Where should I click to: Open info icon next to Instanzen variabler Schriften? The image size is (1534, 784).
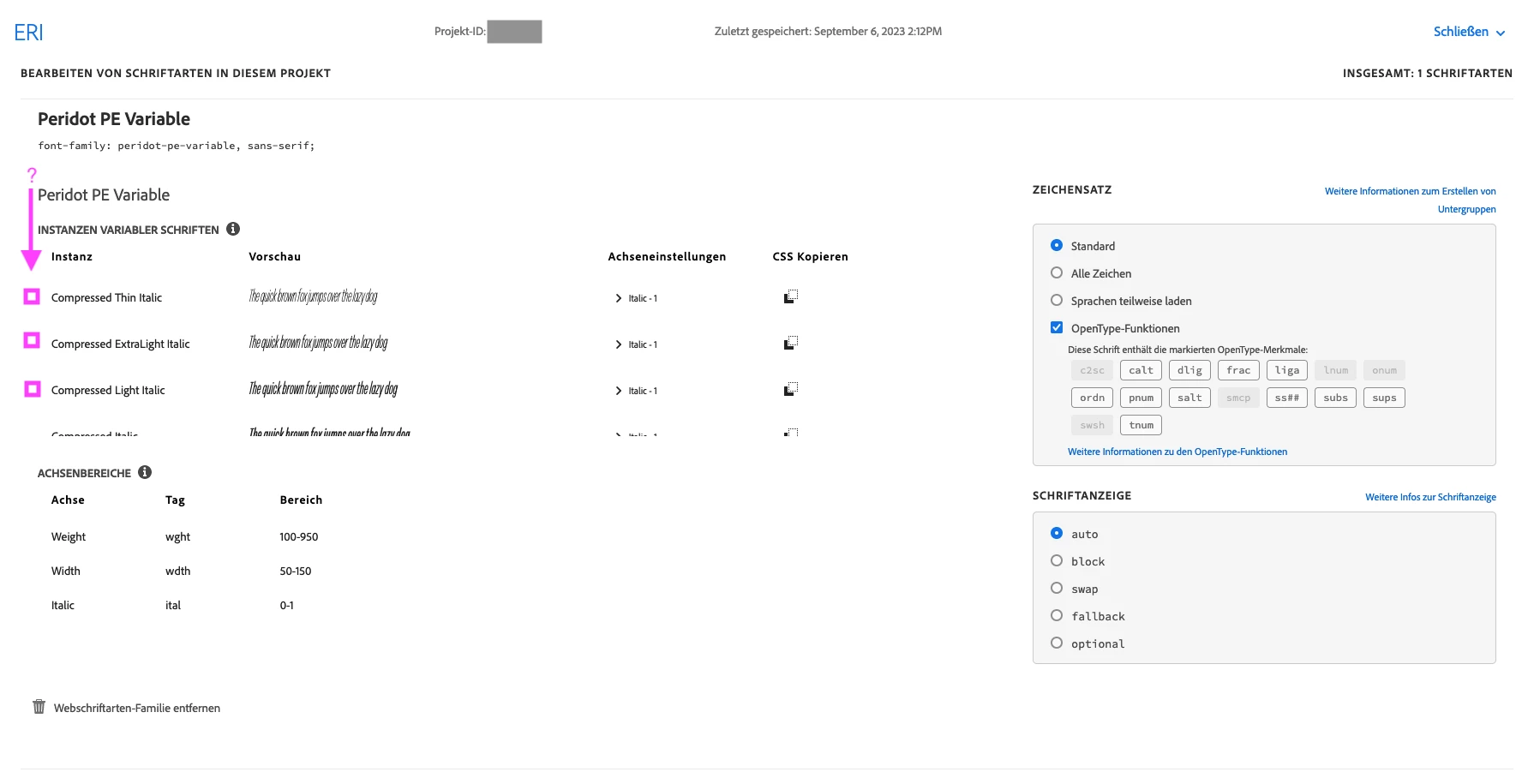click(x=233, y=229)
